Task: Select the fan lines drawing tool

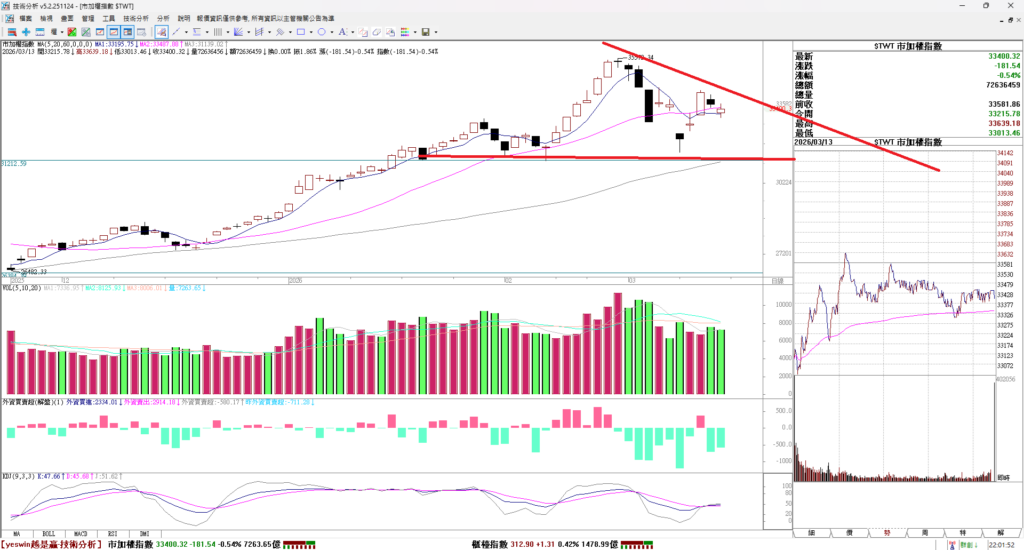Action: [x=238, y=32]
